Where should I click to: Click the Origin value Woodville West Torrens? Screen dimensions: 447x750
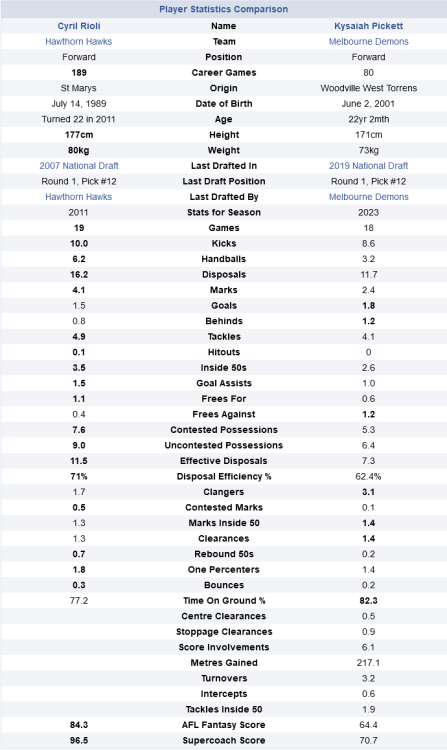[x=369, y=88]
